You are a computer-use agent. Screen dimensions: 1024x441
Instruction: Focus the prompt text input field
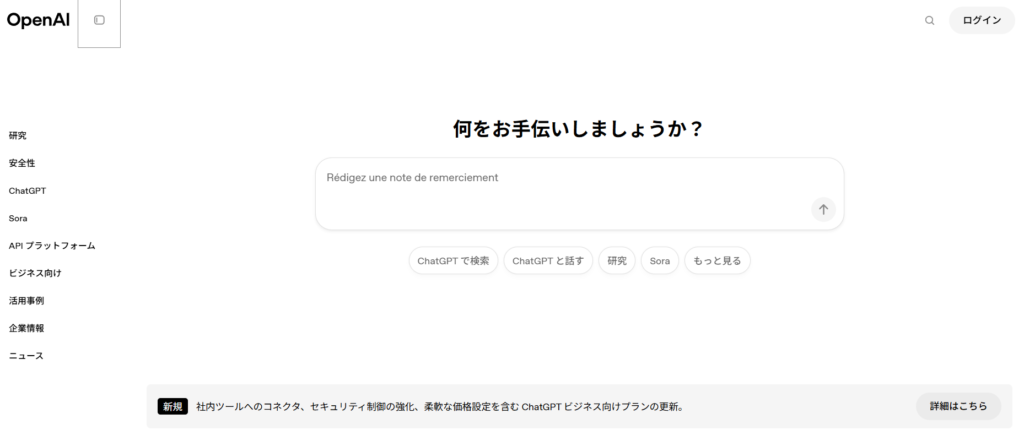[579, 193]
